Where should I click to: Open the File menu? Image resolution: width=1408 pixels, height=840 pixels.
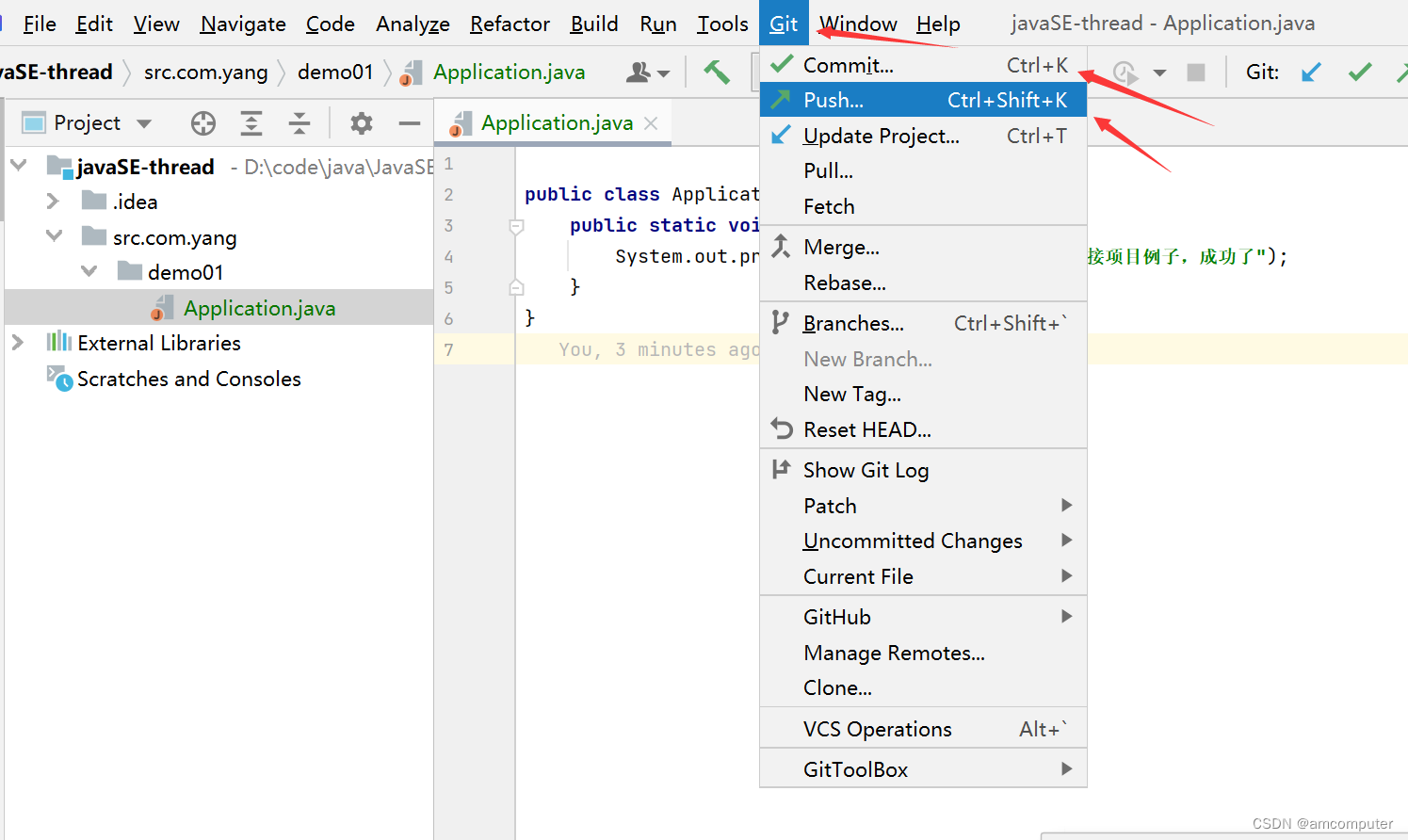coord(40,24)
